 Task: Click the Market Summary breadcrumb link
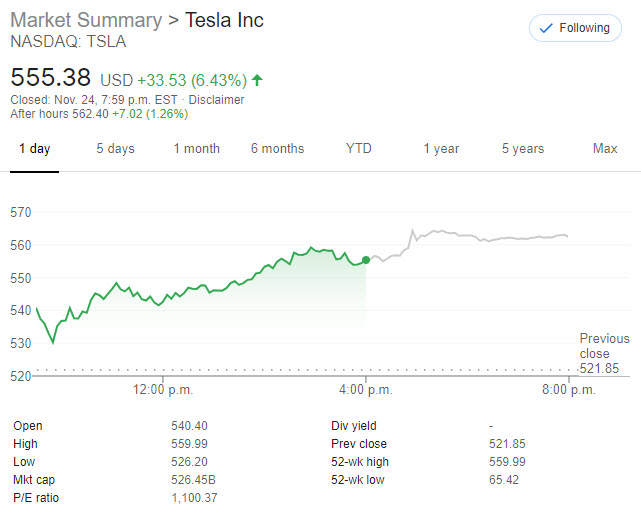coord(85,20)
